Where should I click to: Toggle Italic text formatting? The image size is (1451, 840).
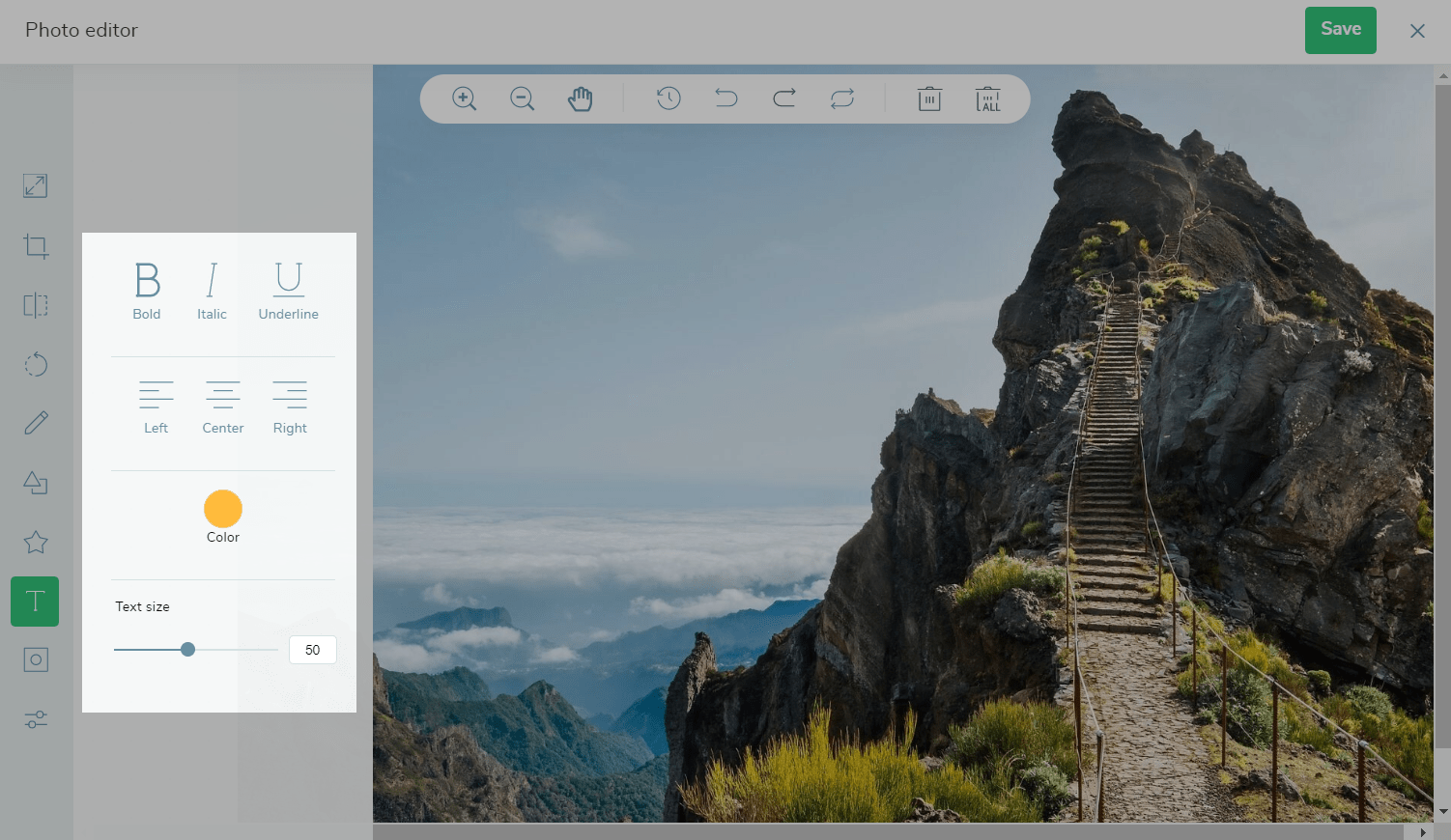[x=212, y=290]
